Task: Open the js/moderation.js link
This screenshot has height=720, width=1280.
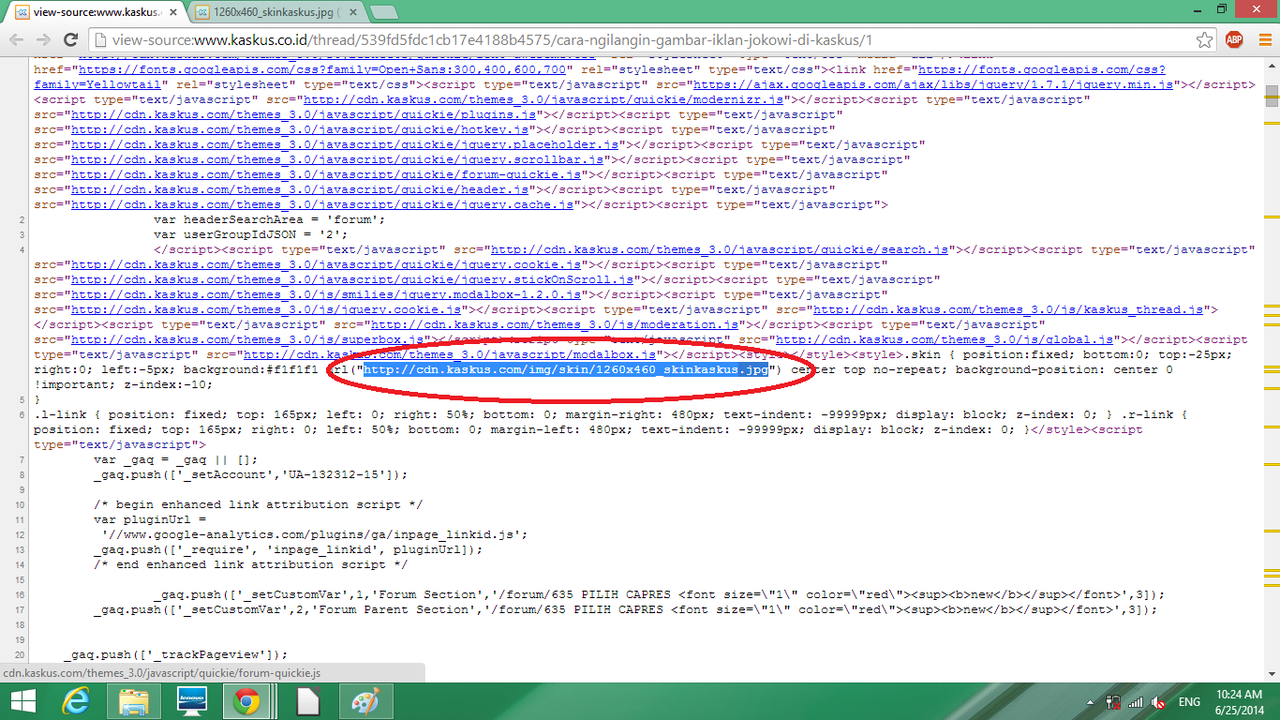Action: (x=554, y=325)
